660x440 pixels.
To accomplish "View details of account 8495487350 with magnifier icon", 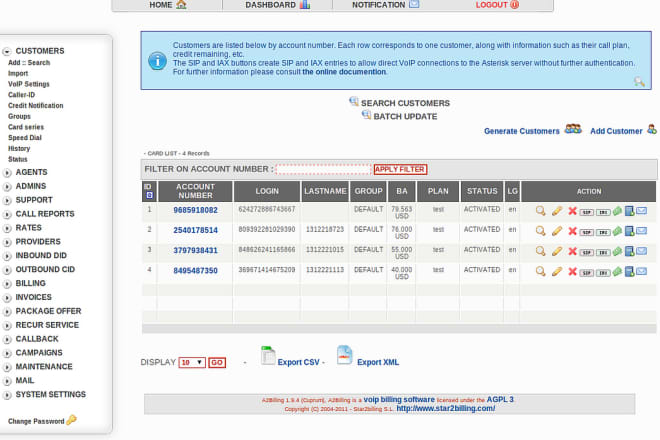I will [540, 271].
